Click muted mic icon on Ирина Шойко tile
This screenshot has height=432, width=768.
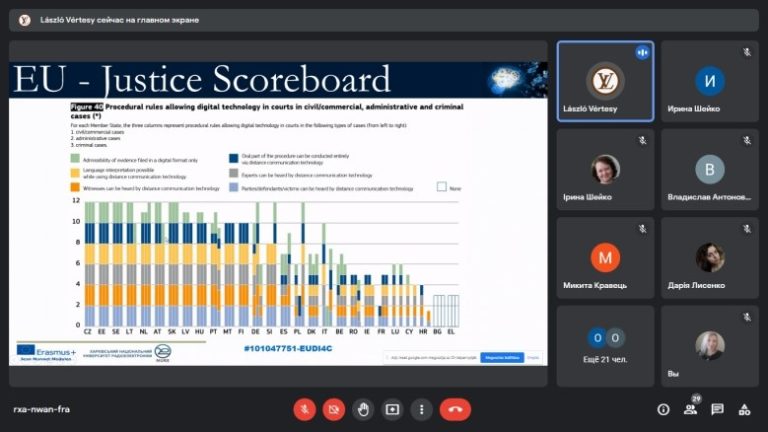tap(746, 52)
